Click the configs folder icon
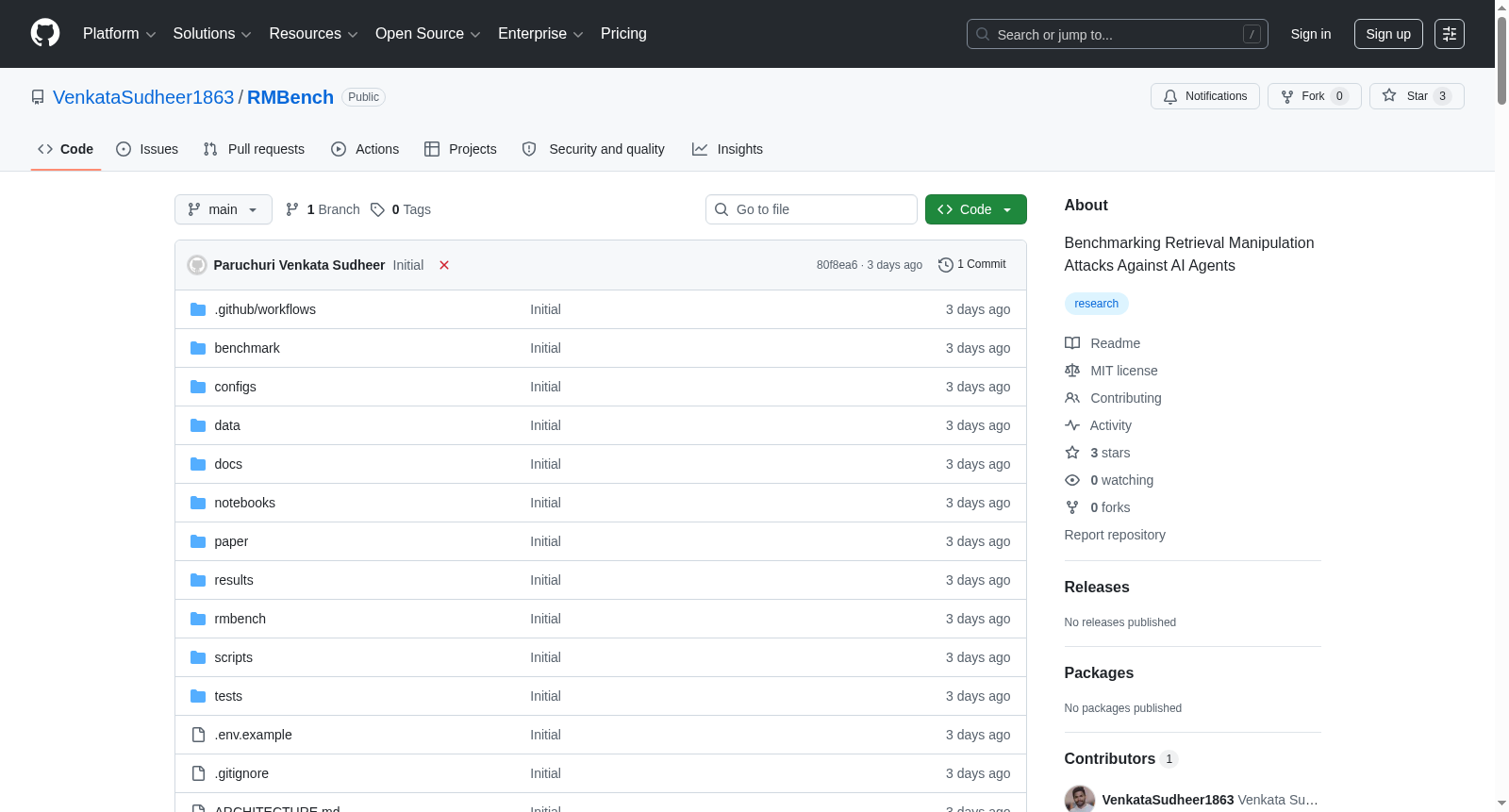 click(198, 387)
